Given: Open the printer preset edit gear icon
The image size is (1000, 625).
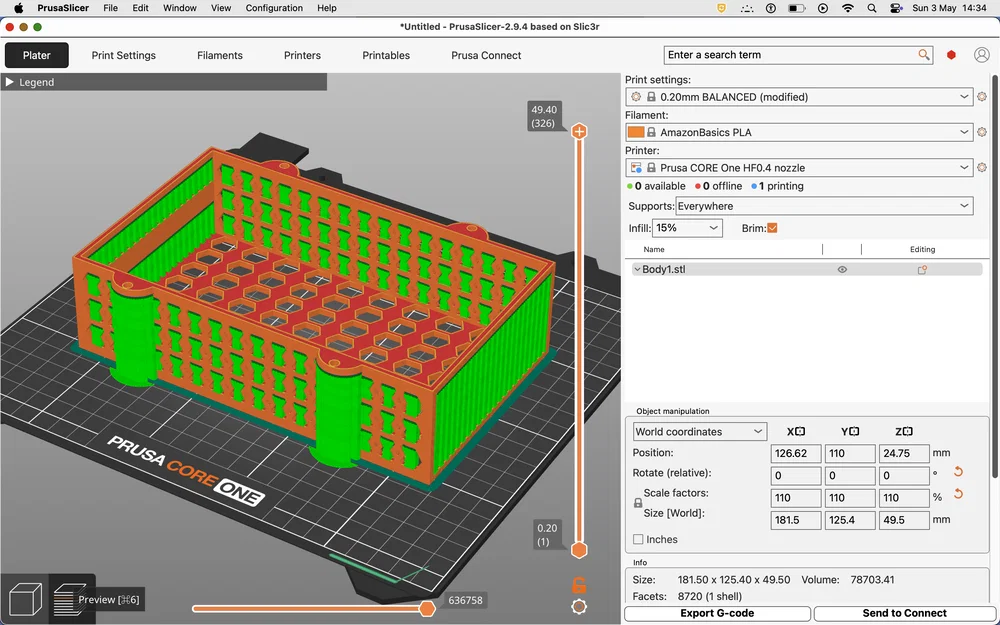Looking at the screenshot, I should tap(982, 168).
